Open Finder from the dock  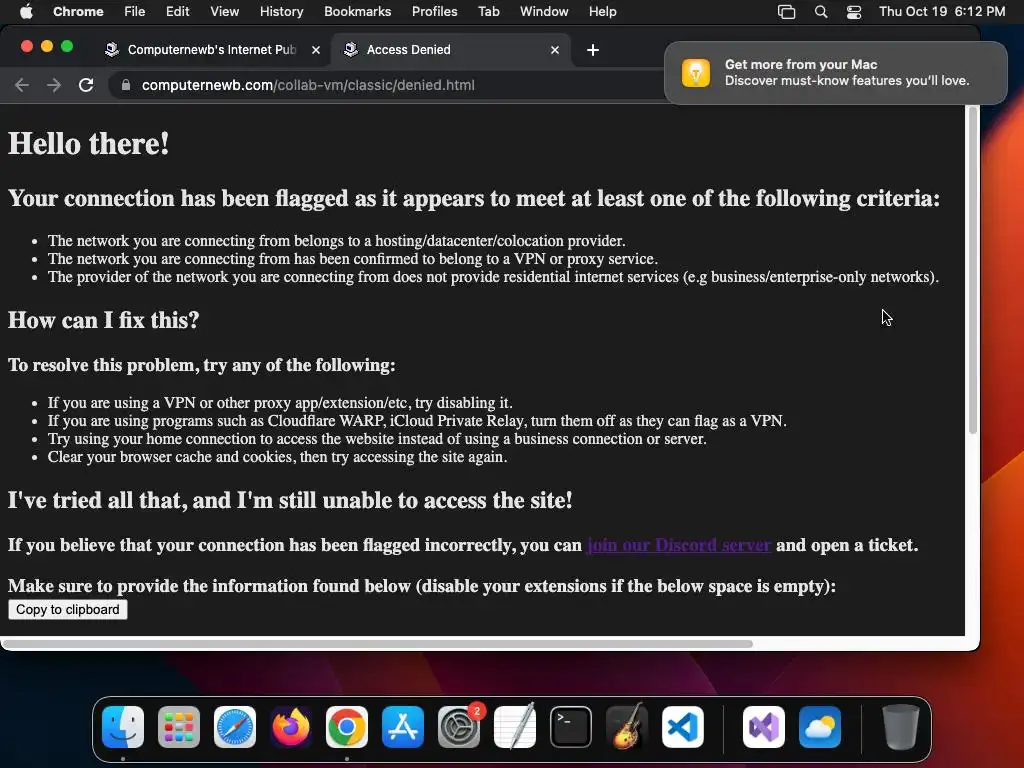(123, 727)
